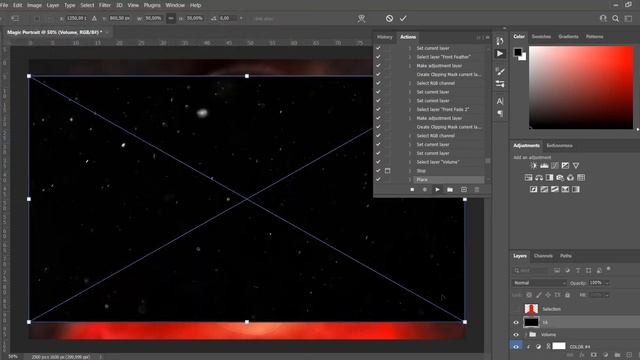
Task: Create new action icon in Actions panel
Action: pos(464,190)
